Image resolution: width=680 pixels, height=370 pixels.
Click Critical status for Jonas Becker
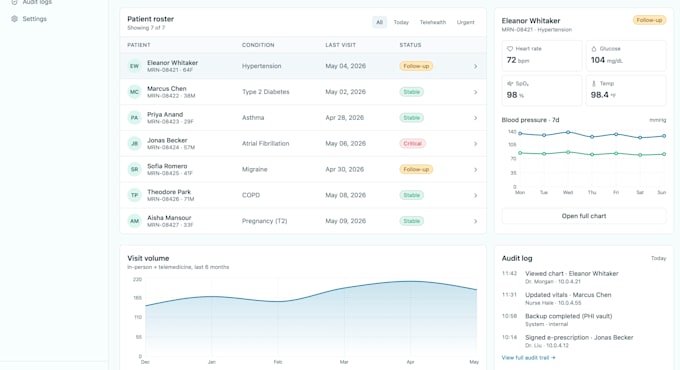[x=412, y=144]
